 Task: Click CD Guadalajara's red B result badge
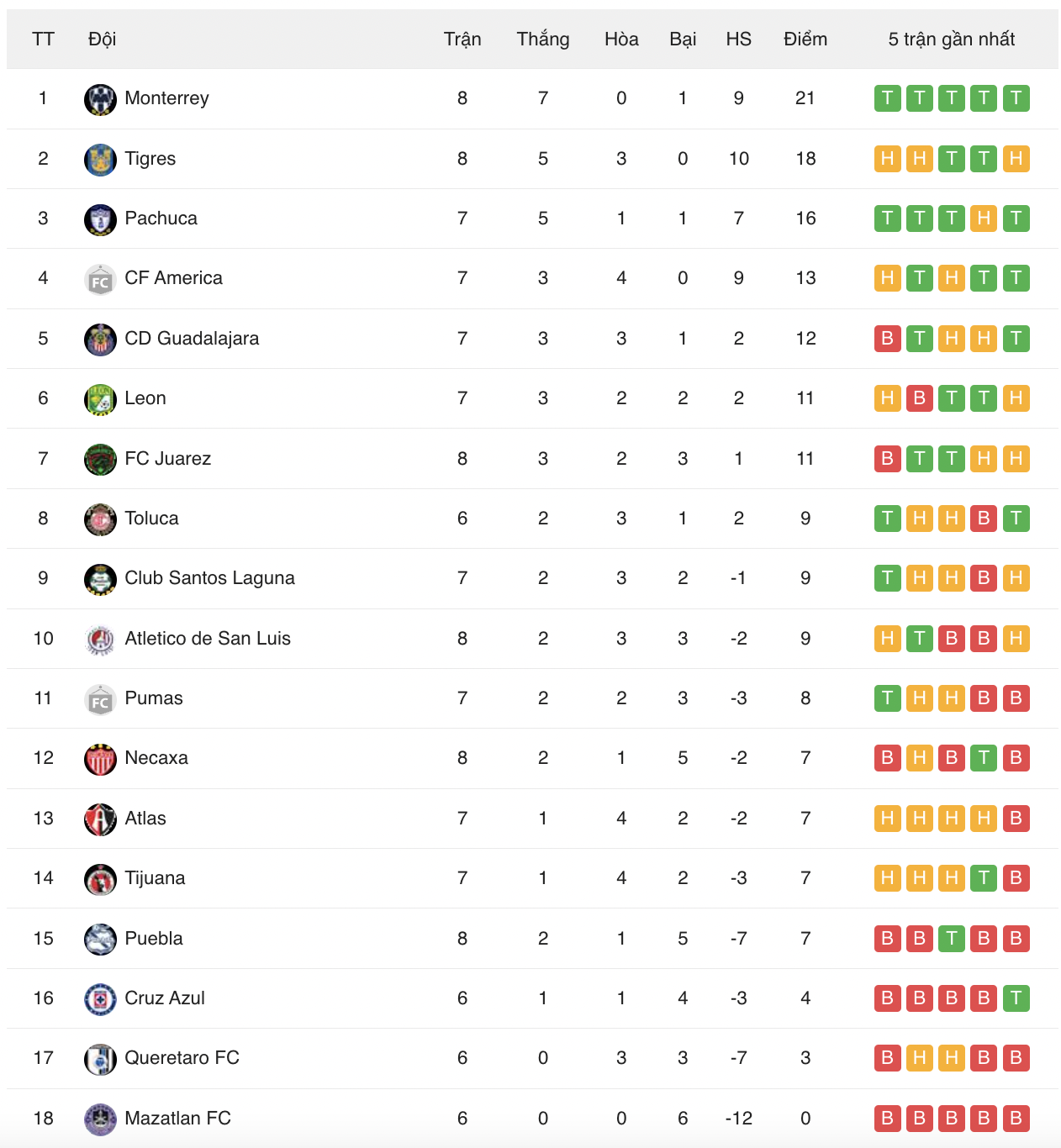[x=887, y=339]
